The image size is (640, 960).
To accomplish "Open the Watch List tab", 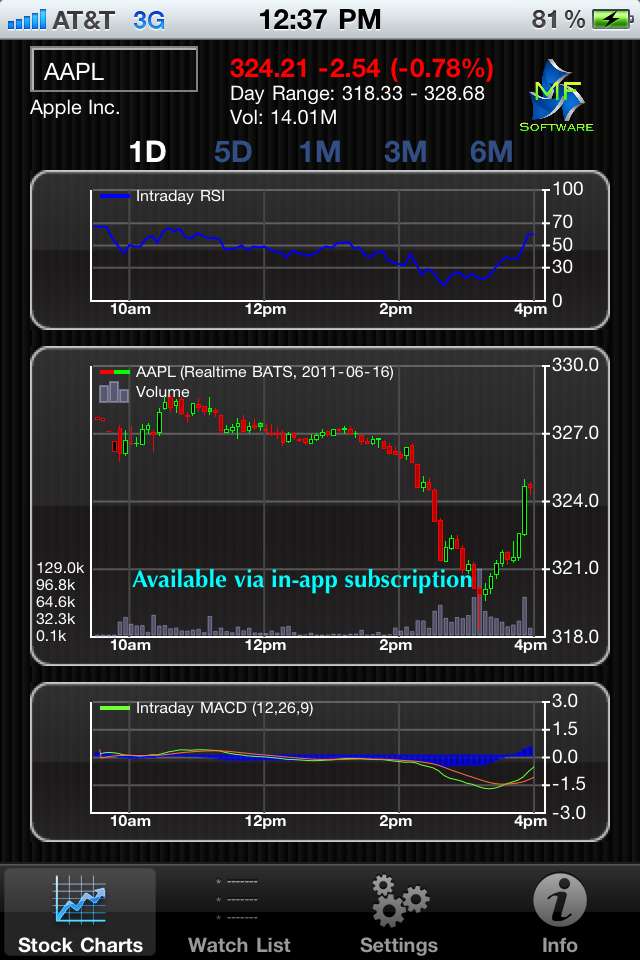I will pos(239,913).
